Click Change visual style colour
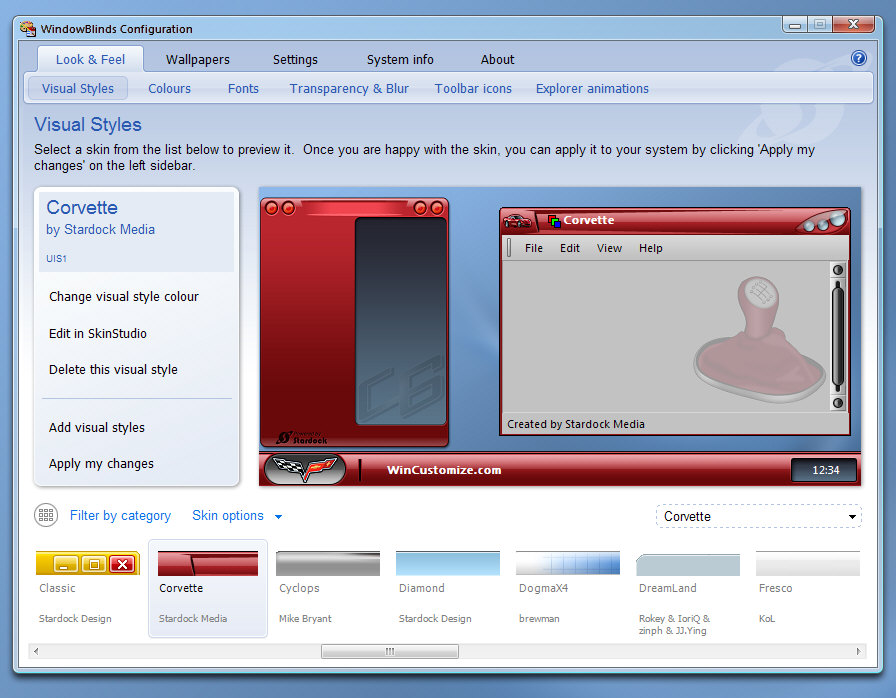 tap(124, 297)
